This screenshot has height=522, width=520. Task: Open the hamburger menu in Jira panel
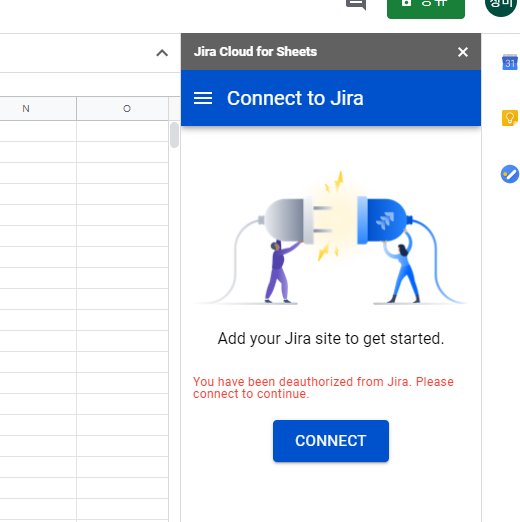point(203,98)
